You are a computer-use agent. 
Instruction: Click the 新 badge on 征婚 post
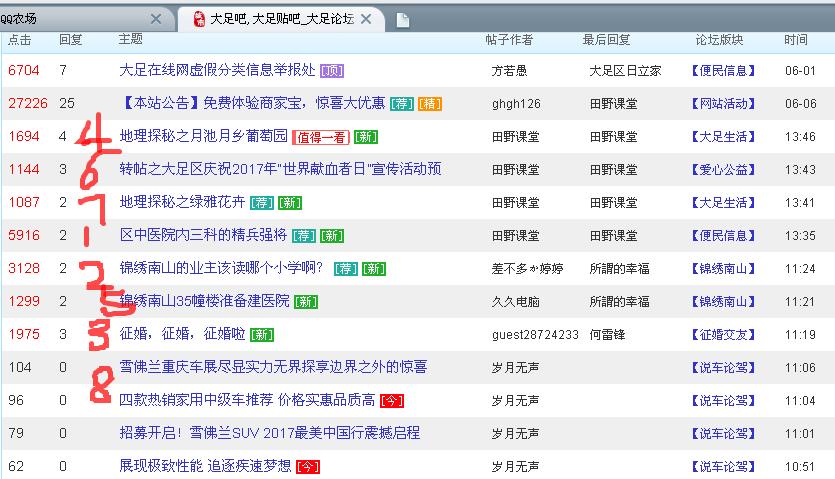tap(262, 335)
